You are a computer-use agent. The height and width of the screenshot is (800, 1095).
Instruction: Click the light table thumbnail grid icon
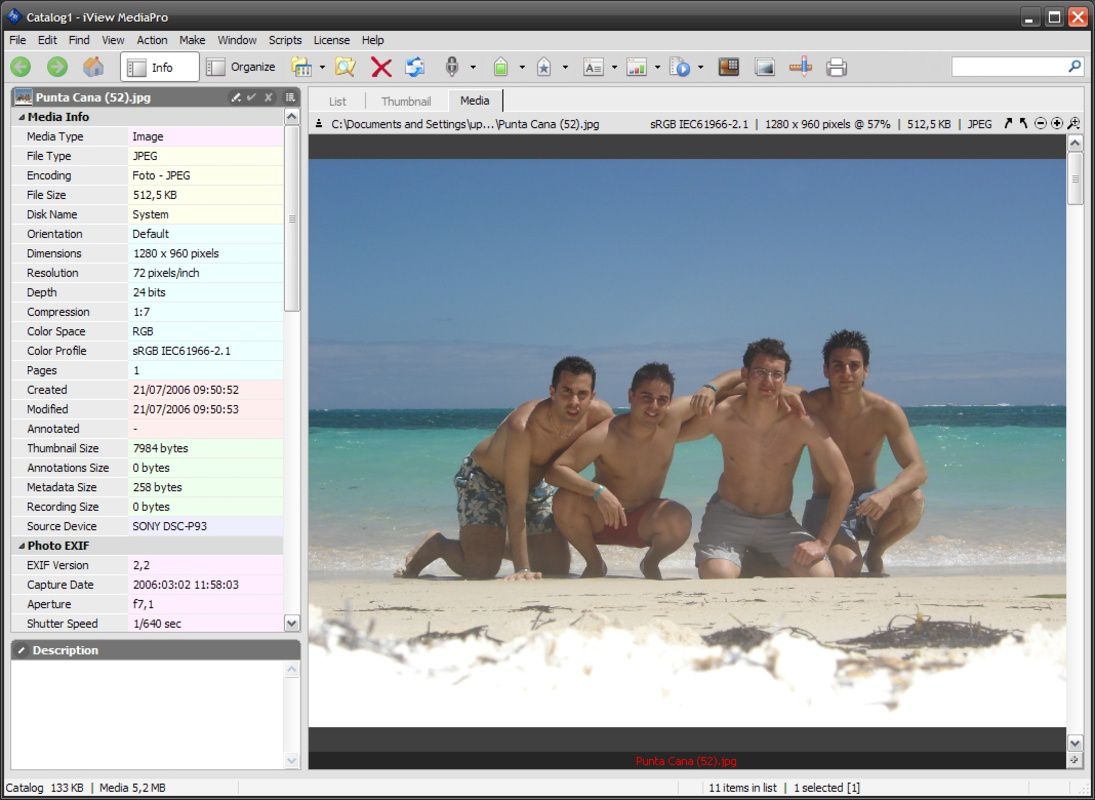pyautogui.click(x=728, y=67)
